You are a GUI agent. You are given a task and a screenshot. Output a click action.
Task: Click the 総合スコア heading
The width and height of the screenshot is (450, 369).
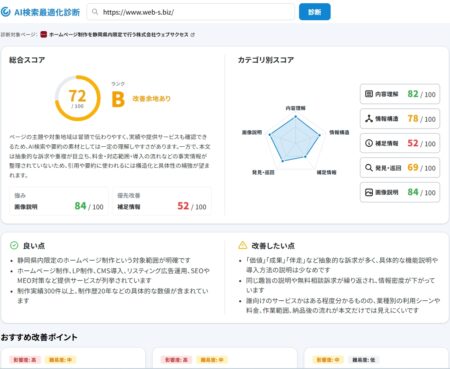pyautogui.click(x=27, y=60)
